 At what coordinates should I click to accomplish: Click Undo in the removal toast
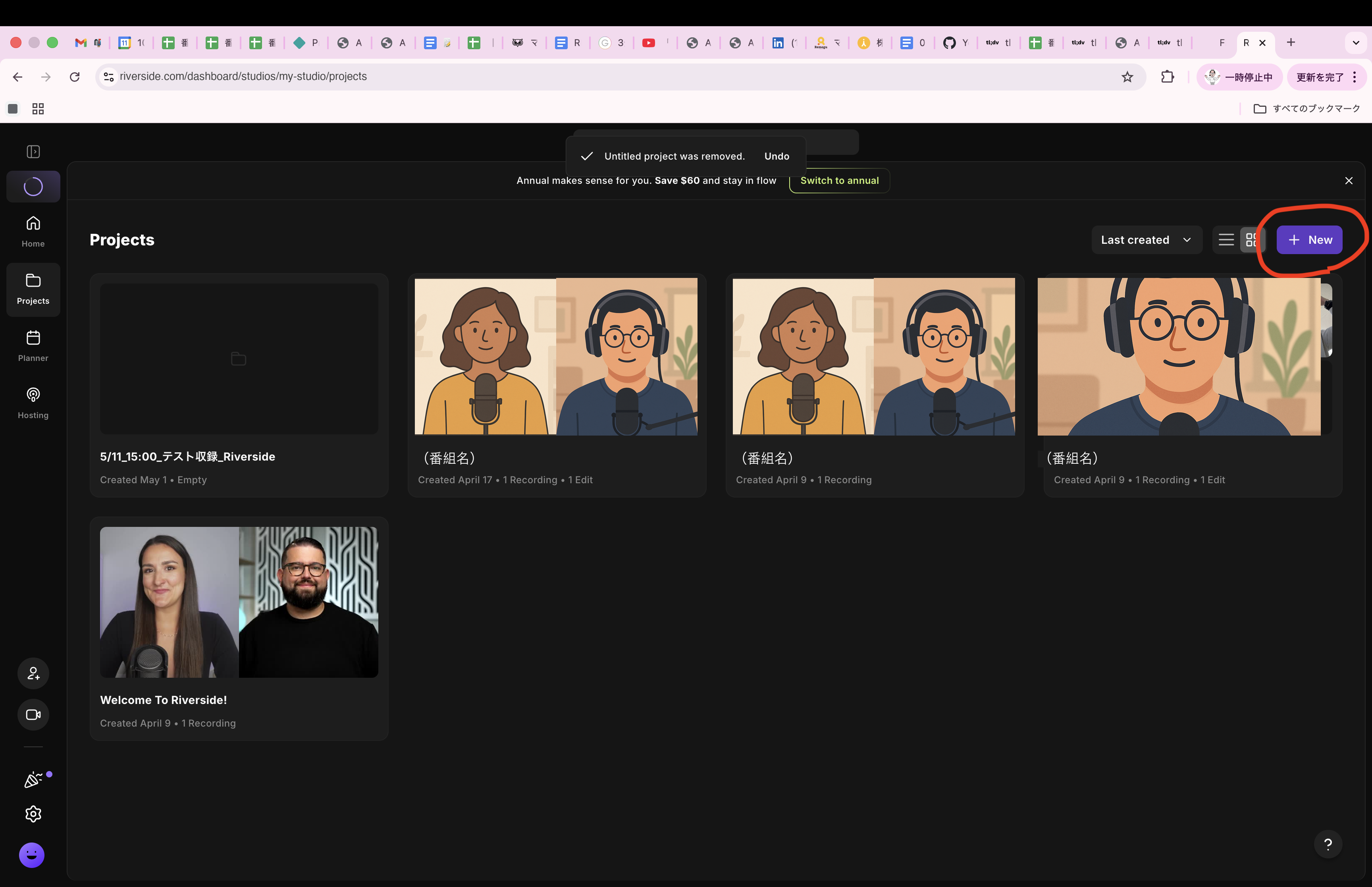tap(777, 156)
